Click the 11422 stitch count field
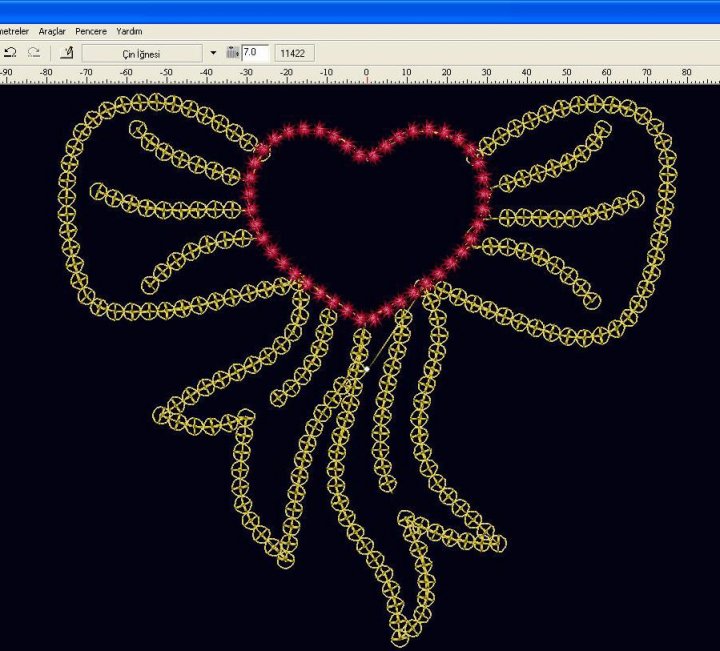Viewport: 720px width, 651px height. [294, 53]
